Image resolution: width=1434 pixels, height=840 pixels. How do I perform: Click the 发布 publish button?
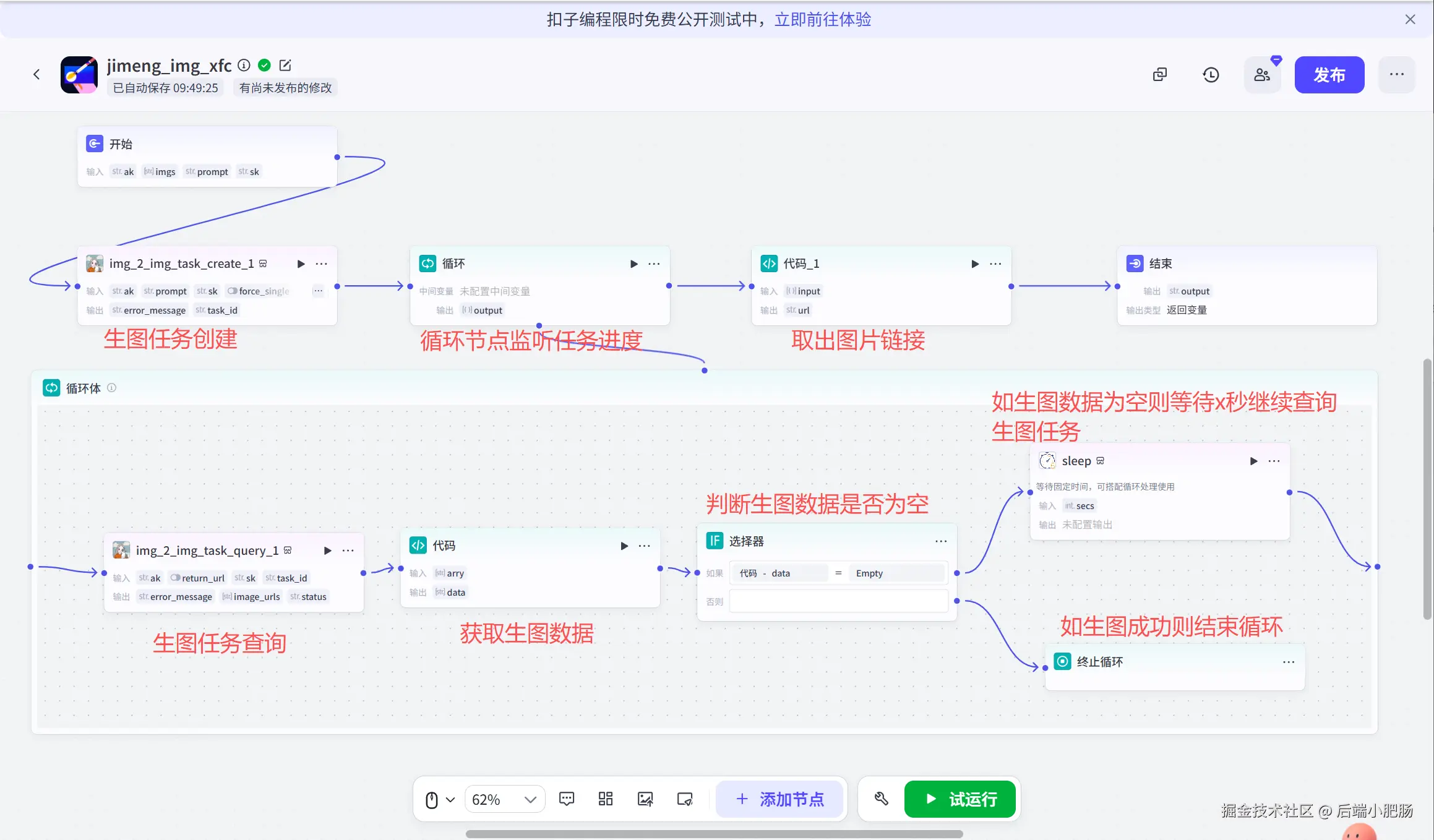pyautogui.click(x=1329, y=75)
